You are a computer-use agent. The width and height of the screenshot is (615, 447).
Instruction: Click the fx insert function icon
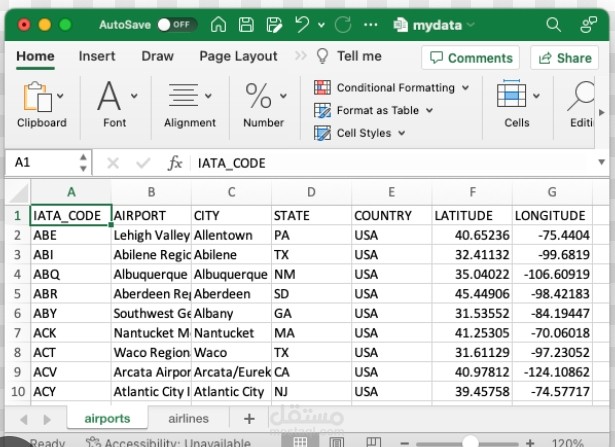[175, 163]
